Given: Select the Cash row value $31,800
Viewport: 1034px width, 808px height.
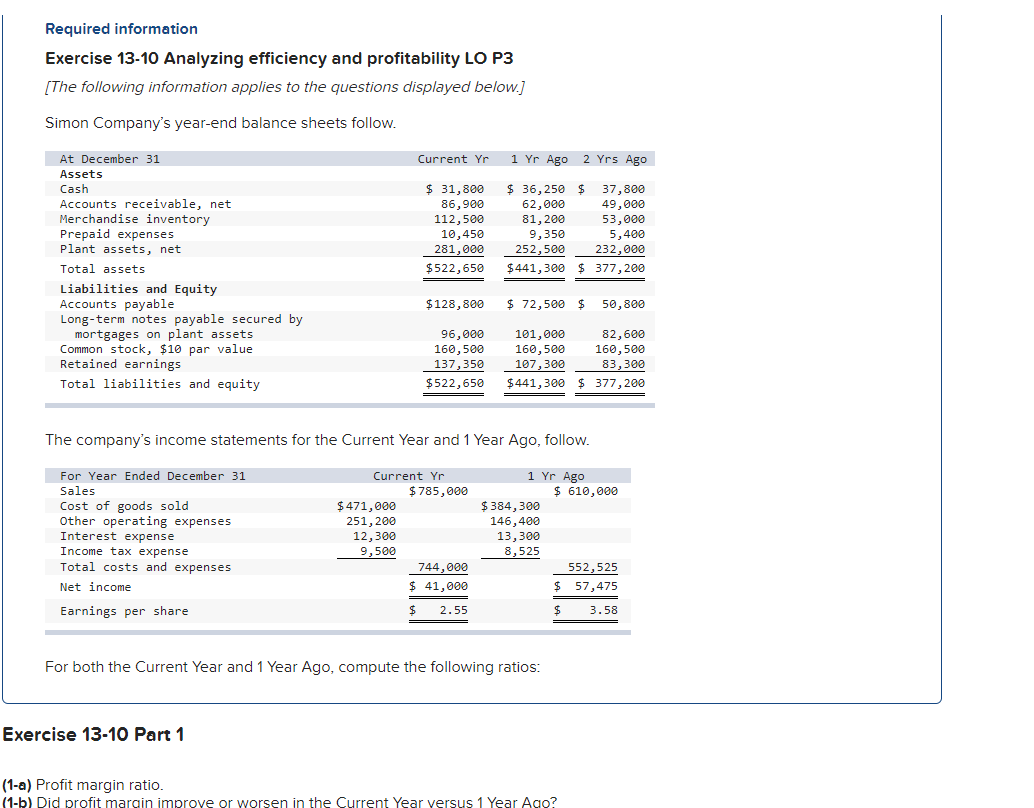Looking at the screenshot, I should 455,188.
